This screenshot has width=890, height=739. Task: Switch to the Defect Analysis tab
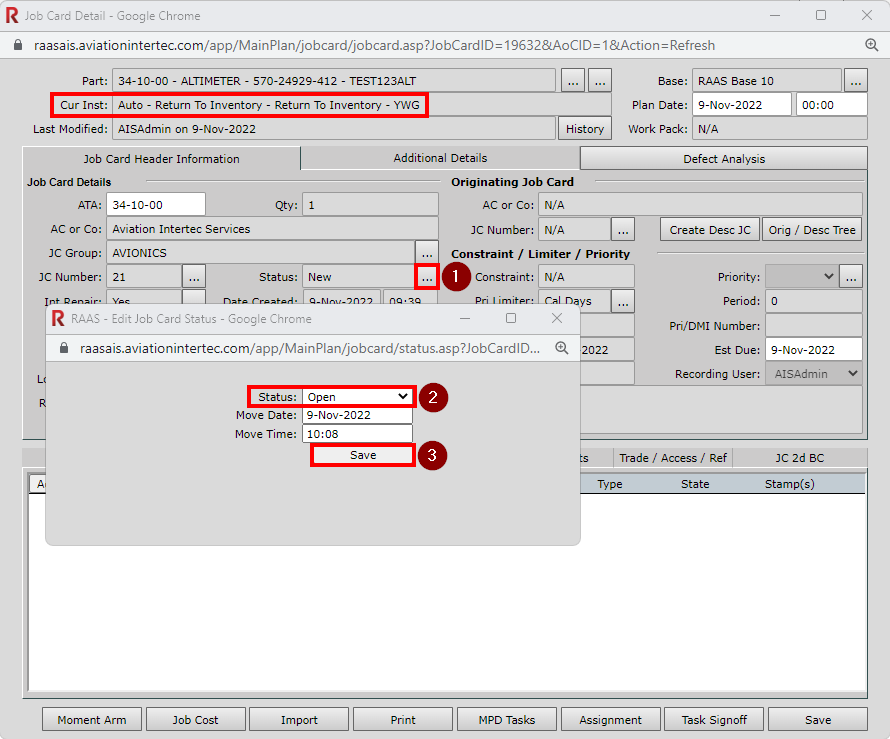click(x=724, y=159)
